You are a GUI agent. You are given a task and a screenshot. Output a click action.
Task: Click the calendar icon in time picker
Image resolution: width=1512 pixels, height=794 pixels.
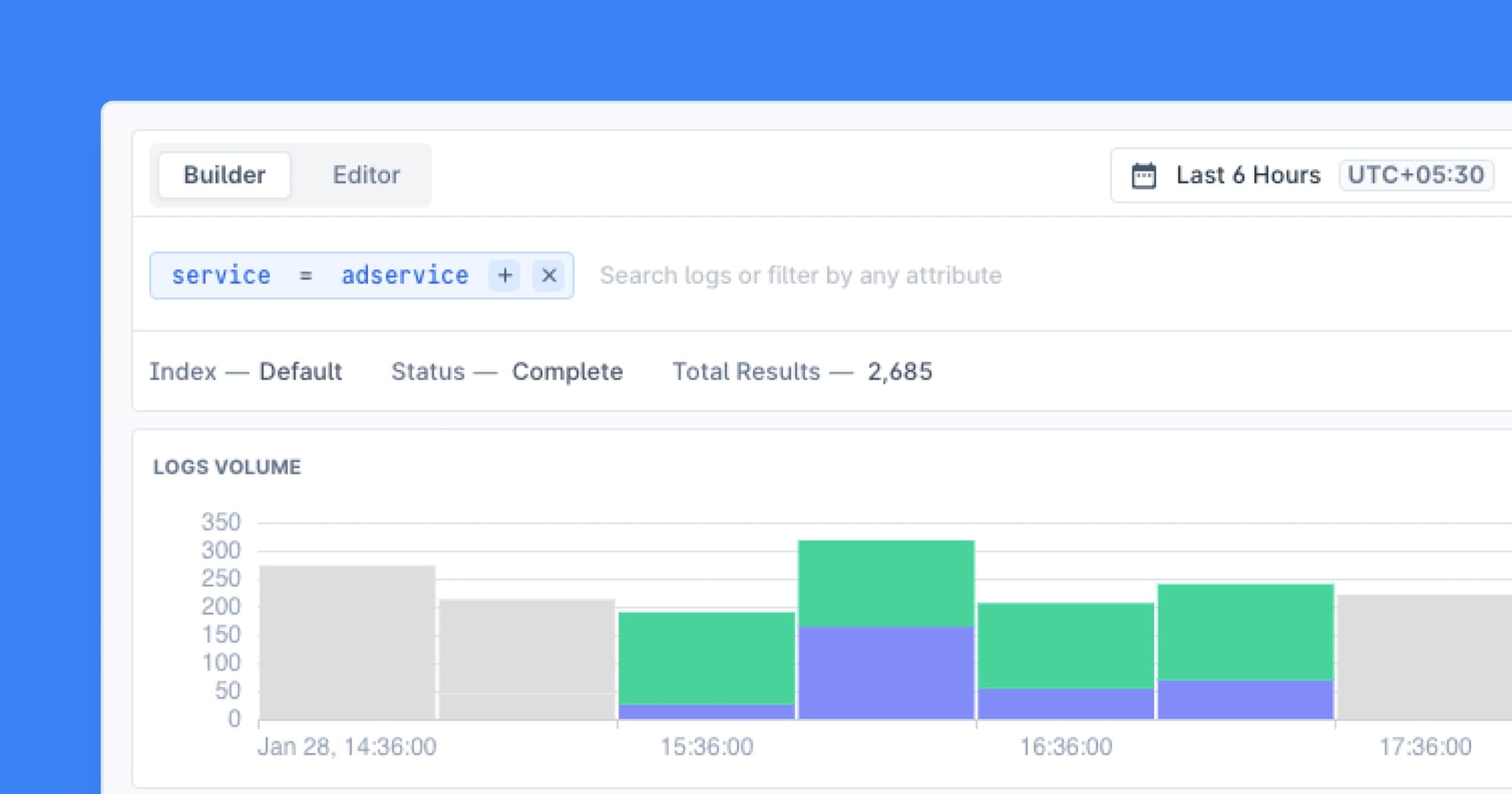[1144, 175]
